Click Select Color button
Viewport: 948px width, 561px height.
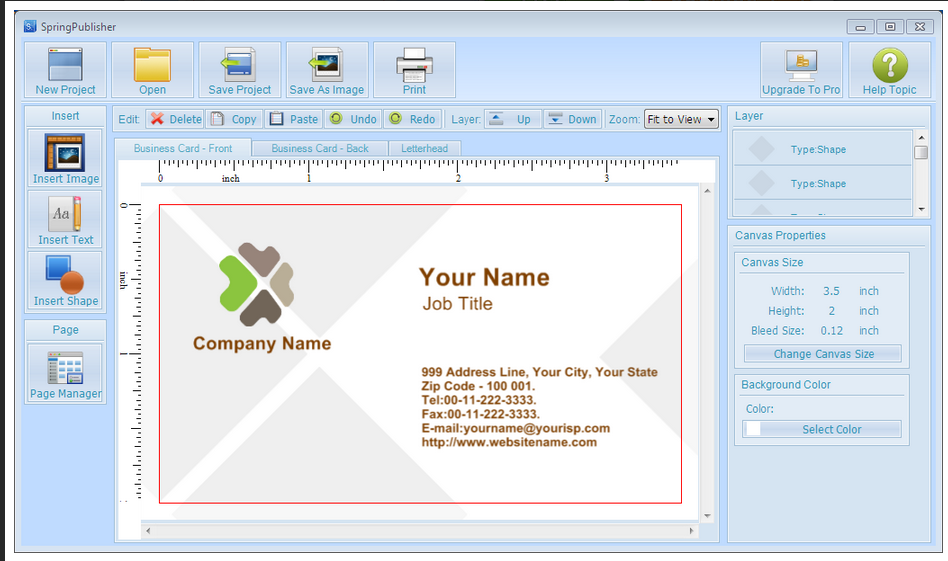click(x=823, y=429)
